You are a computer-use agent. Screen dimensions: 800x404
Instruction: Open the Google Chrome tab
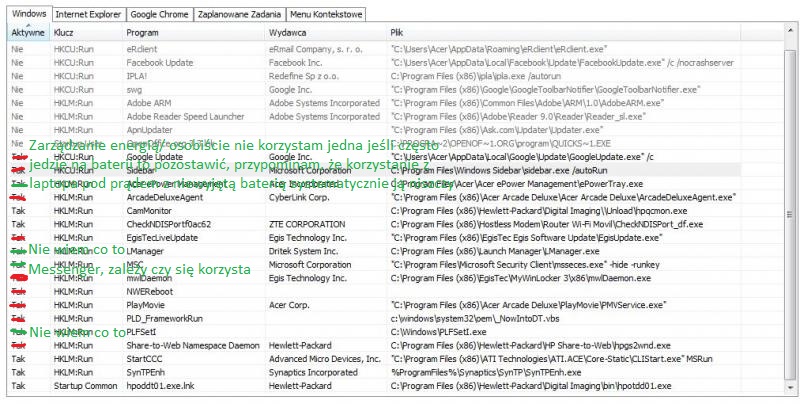pos(157,16)
